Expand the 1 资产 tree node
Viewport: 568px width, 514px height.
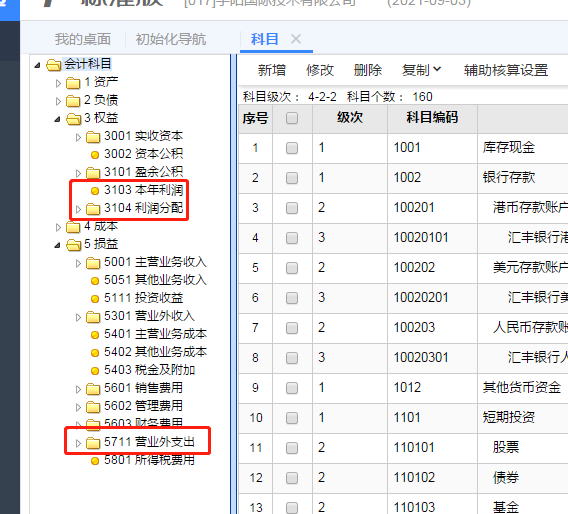[x=58, y=83]
